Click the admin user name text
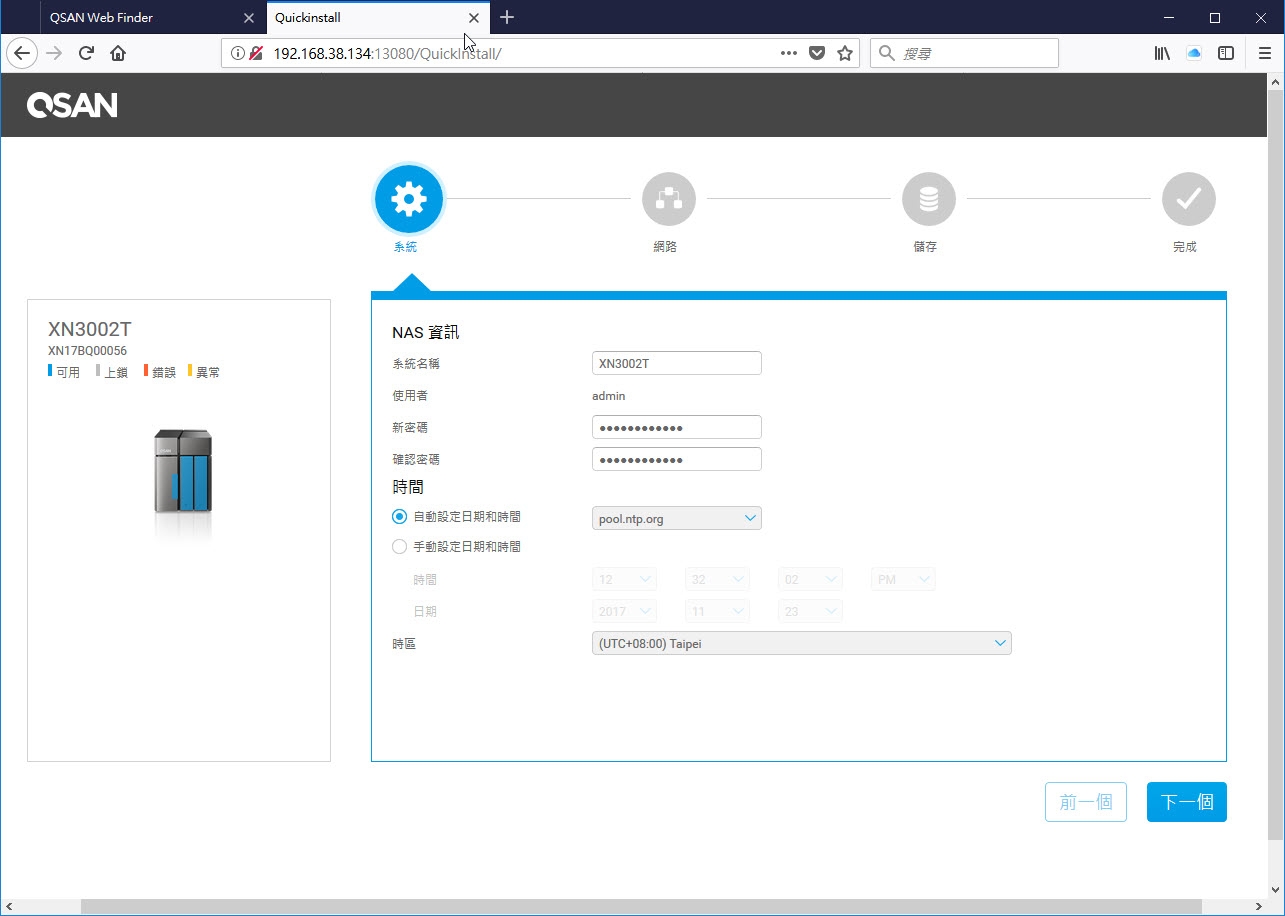Screen dimensions: 1285x916 pyautogui.click(x=609, y=396)
